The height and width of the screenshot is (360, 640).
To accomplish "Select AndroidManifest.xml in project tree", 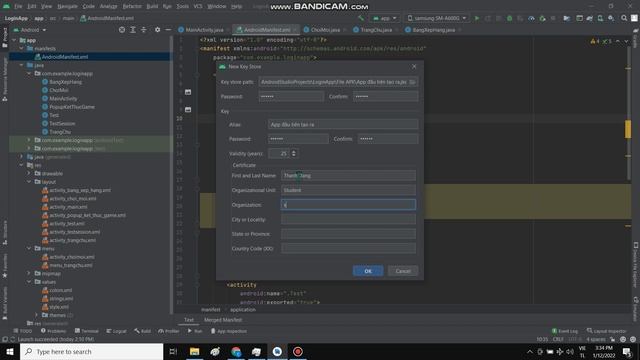I will point(64,57).
